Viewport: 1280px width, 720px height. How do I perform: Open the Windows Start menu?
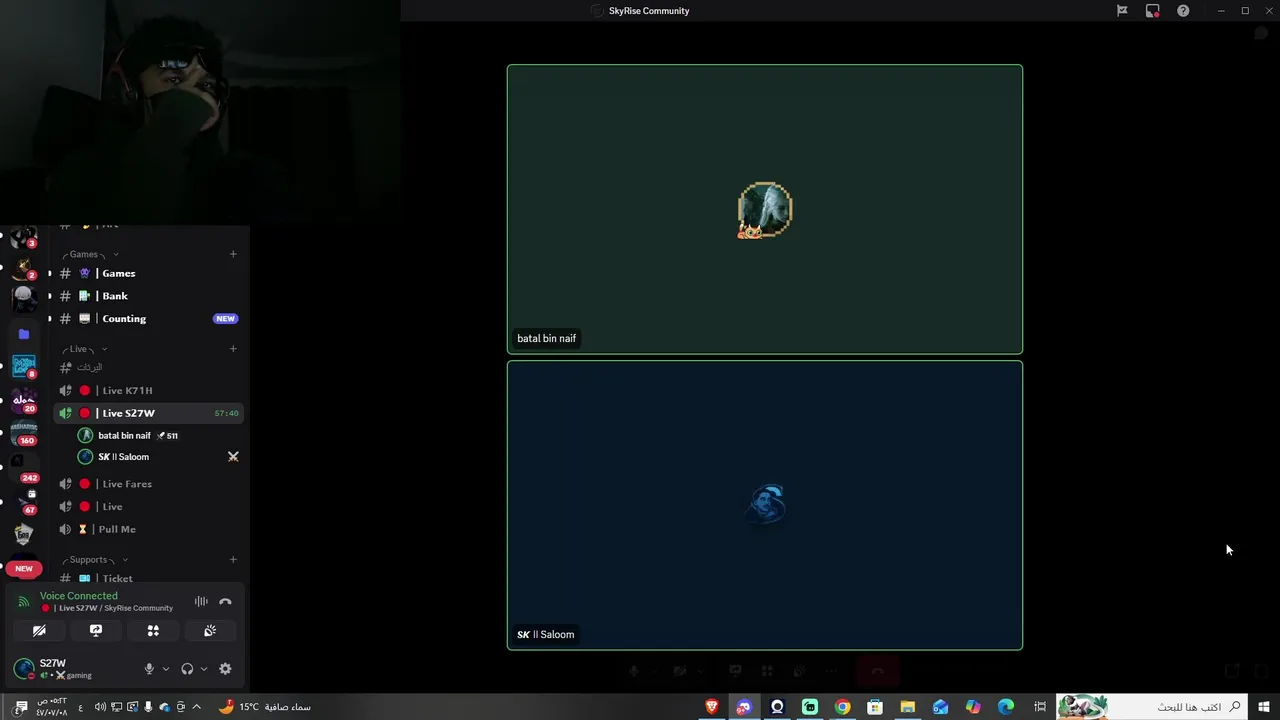pos(1264,707)
